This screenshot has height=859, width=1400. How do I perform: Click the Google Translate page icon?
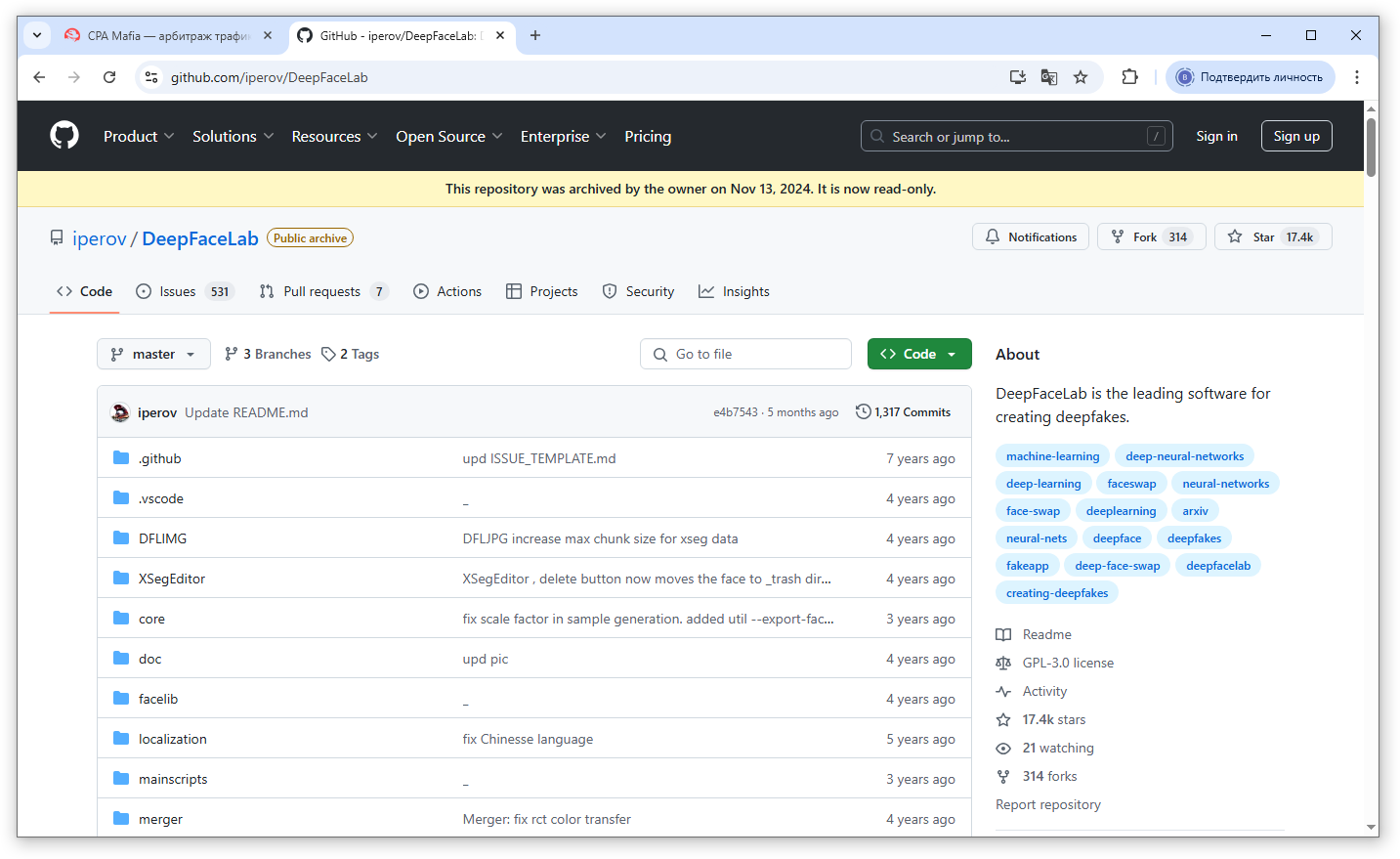pos(1049,77)
